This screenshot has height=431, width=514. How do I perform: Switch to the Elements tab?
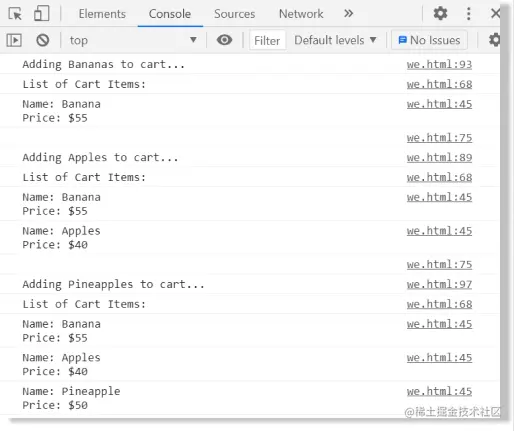click(x=102, y=14)
